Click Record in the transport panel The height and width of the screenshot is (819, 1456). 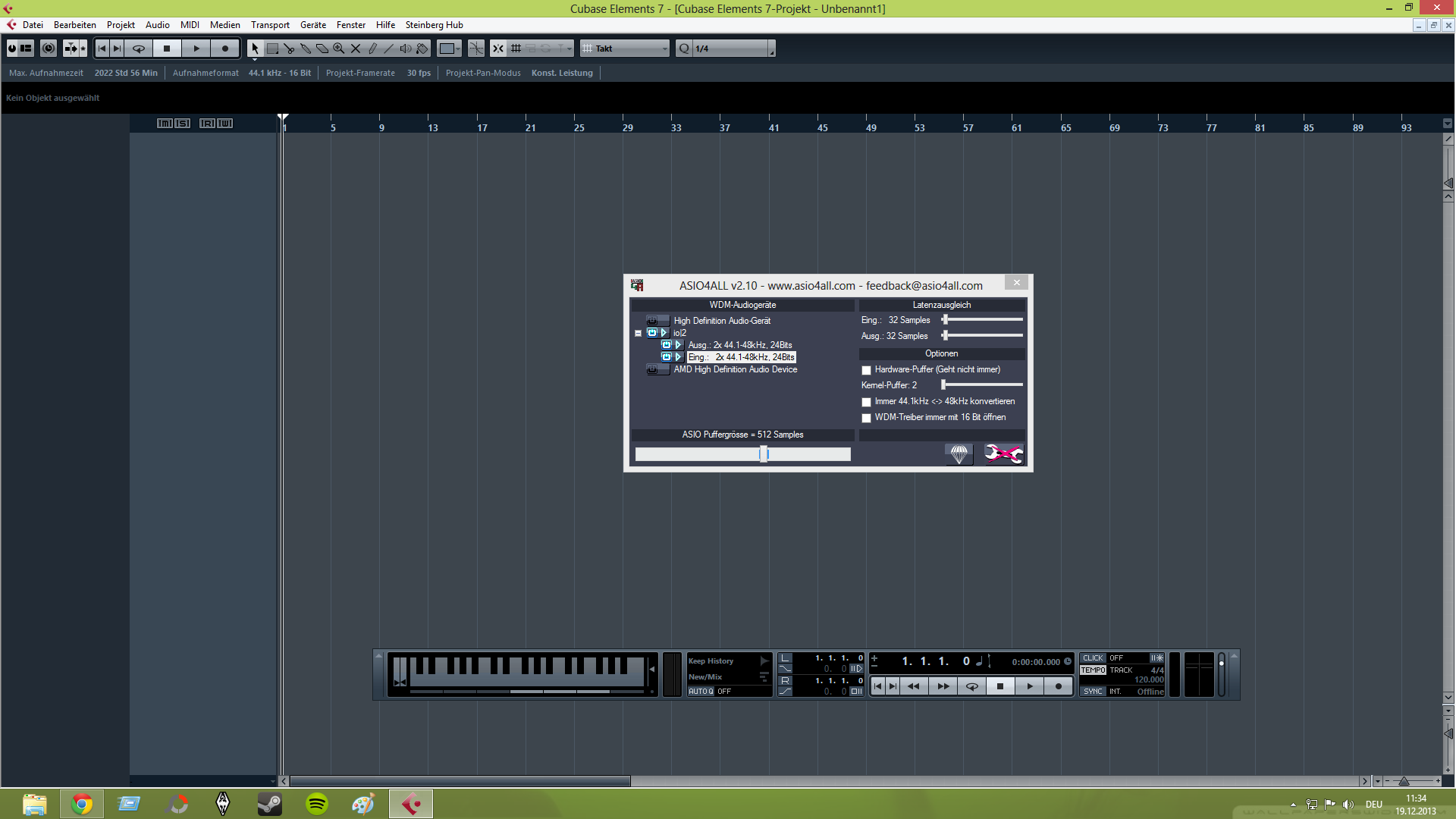1058,686
